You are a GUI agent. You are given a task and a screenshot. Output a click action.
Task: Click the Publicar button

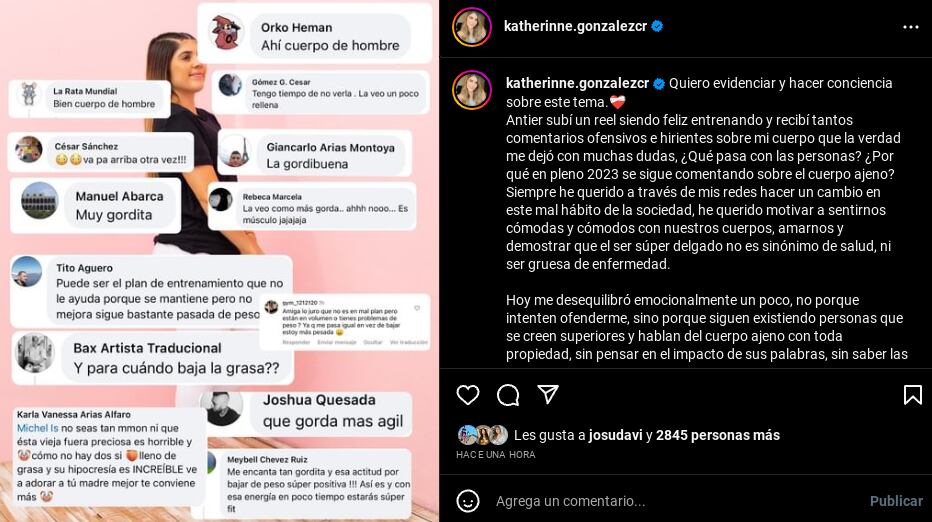tap(896, 501)
